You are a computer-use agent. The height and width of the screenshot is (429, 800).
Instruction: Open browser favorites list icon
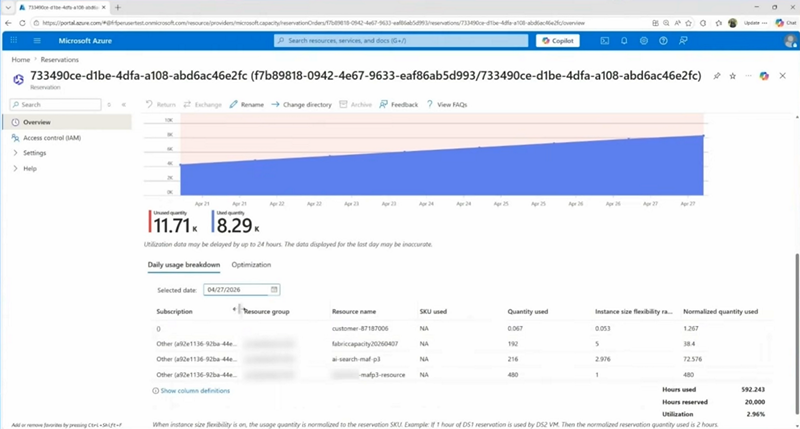pos(718,23)
